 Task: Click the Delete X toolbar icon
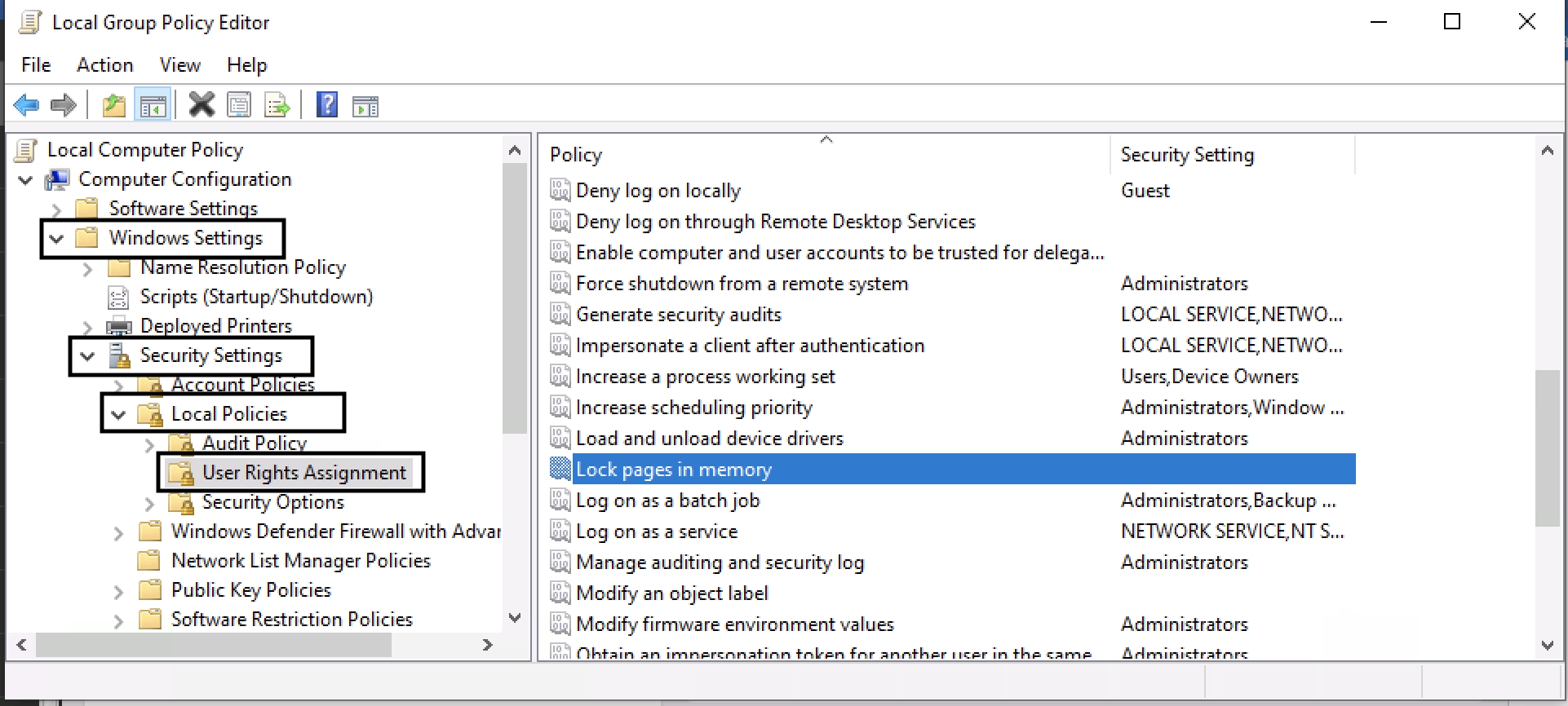tap(202, 105)
